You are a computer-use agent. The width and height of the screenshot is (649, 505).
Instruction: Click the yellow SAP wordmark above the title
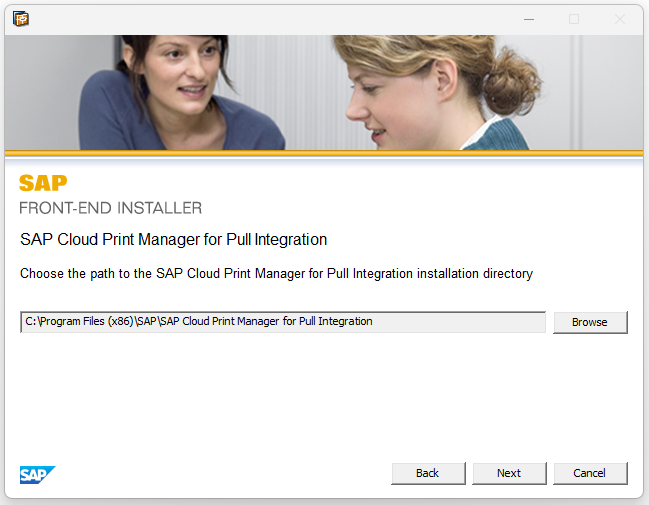pyautogui.click(x=43, y=183)
